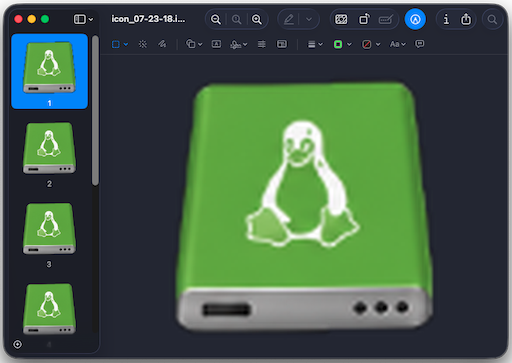
Task: Click the zoom in magnifier button
Action: pyautogui.click(x=257, y=19)
